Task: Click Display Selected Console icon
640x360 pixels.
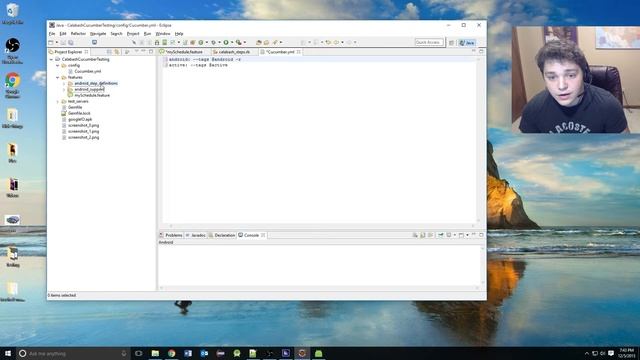Action: (449, 235)
